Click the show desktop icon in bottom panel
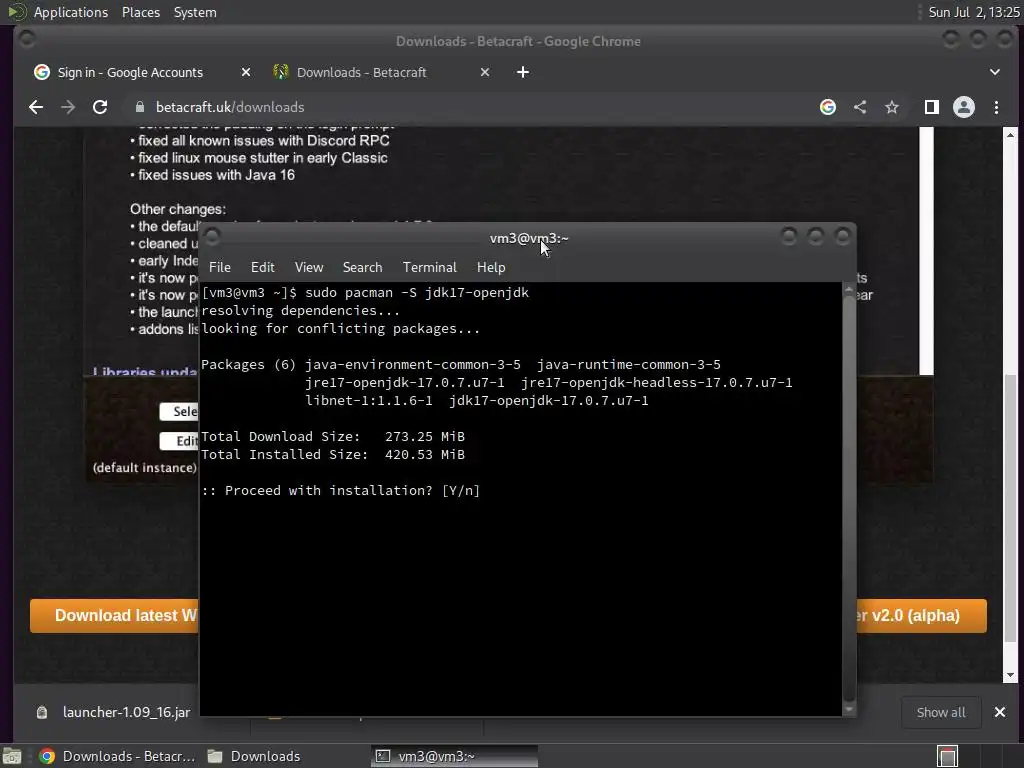Viewport: 1024px width, 768px height. point(12,756)
